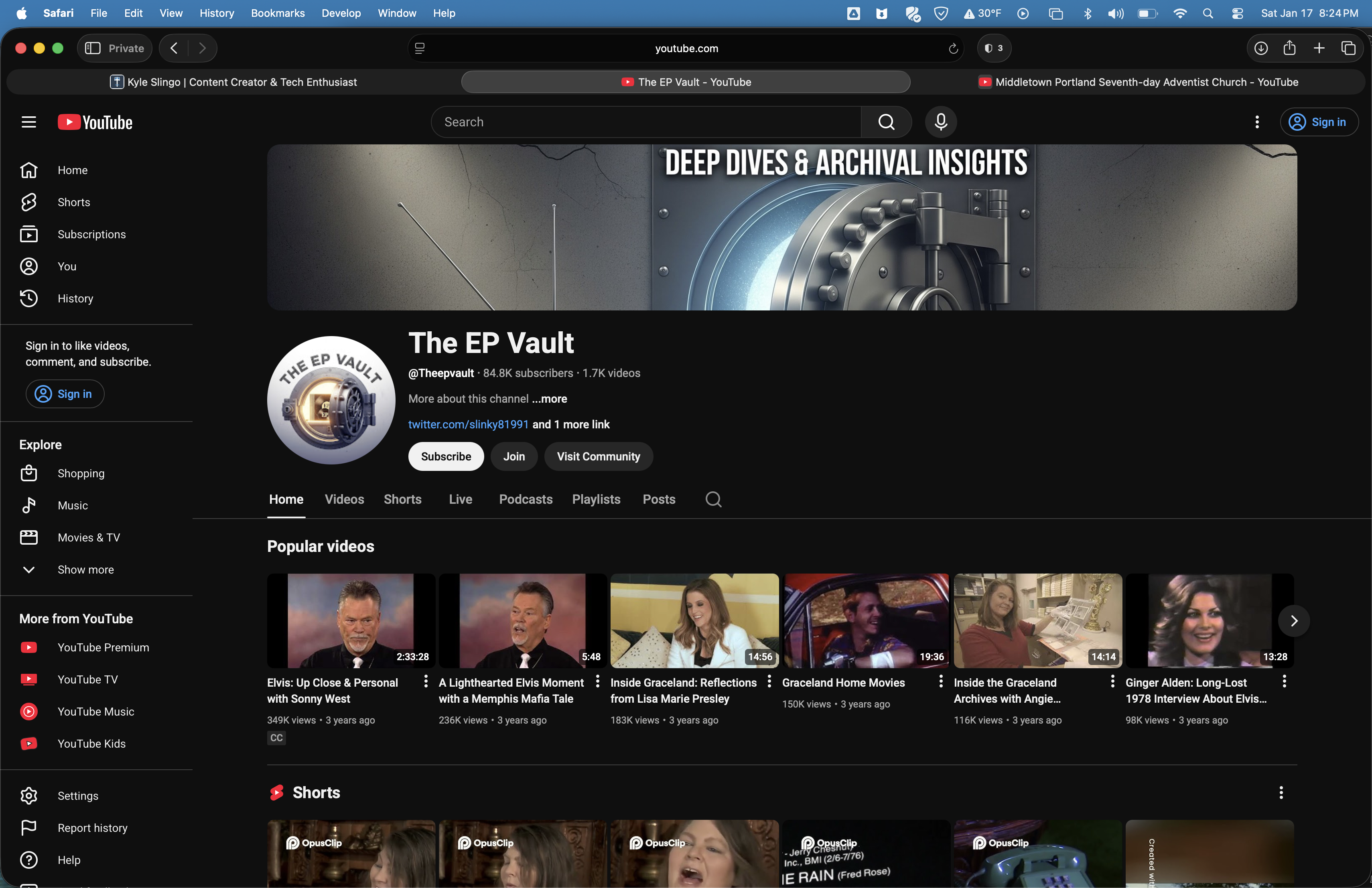1372x888 pixels.
Task: Open Shorts from the sidebar
Action: click(x=74, y=202)
